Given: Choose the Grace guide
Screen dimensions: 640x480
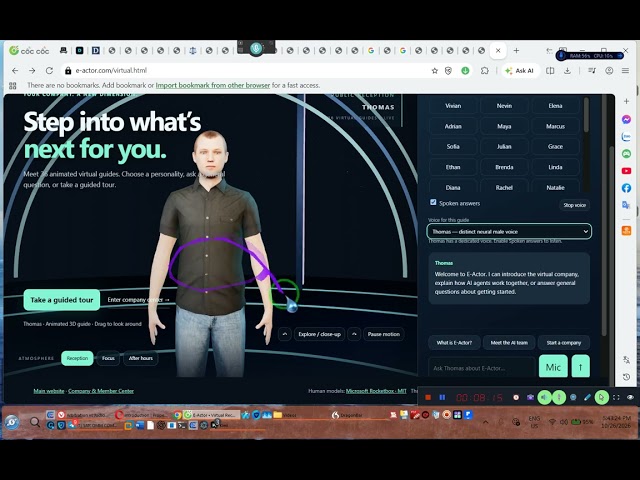Looking at the screenshot, I should pyautogui.click(x=555, y=147).
